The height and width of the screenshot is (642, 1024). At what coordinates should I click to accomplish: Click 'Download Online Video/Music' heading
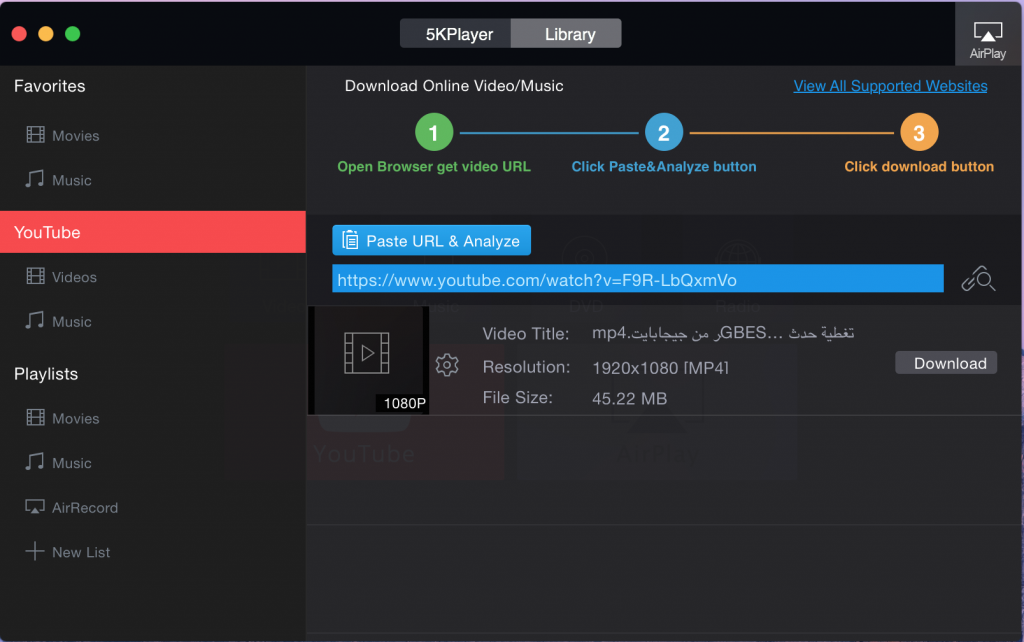pos(454,86)
